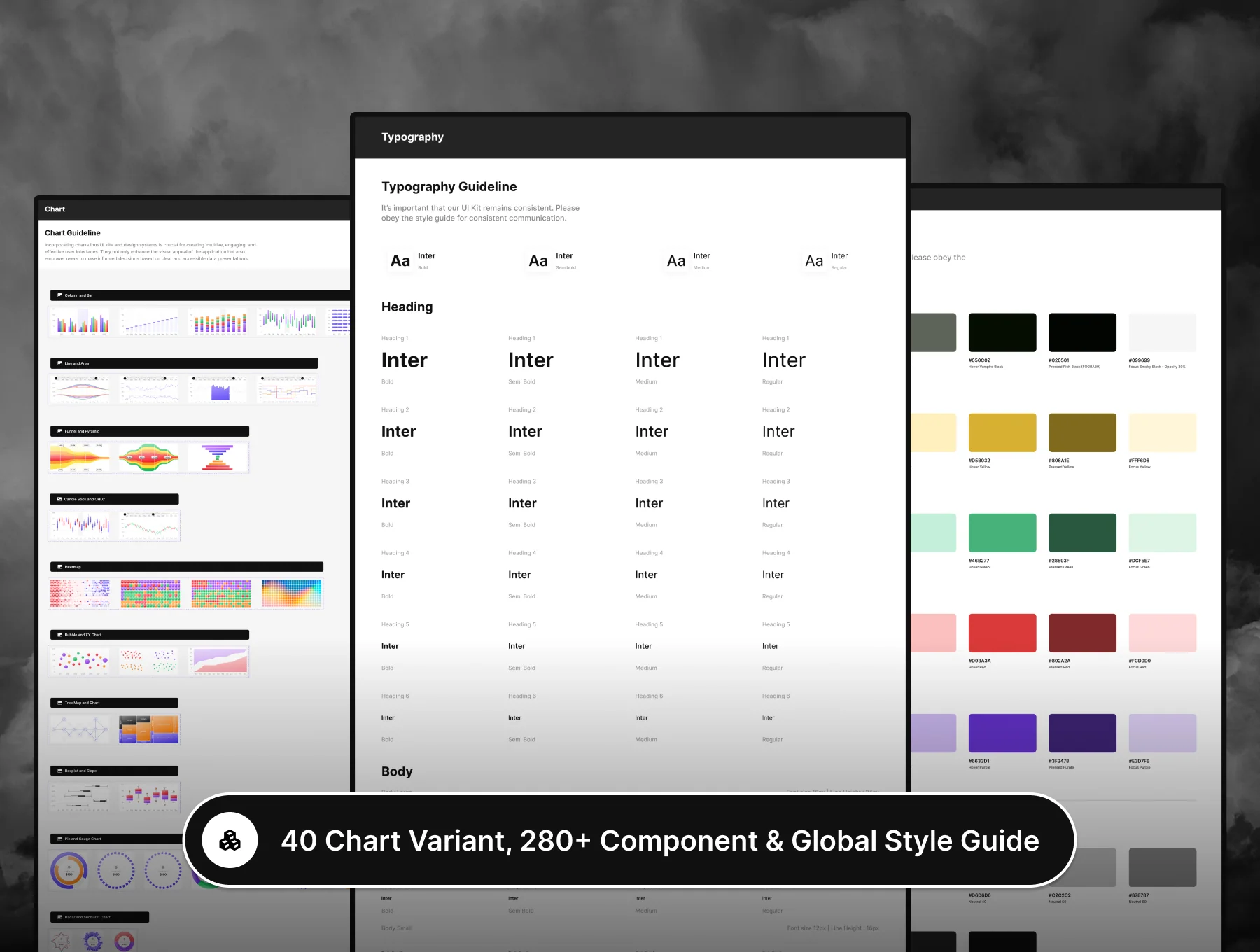Select the #FCD9D9 Focus Red swatch
Viewport: 1260px width, 952px height.
pos(1163,633)
